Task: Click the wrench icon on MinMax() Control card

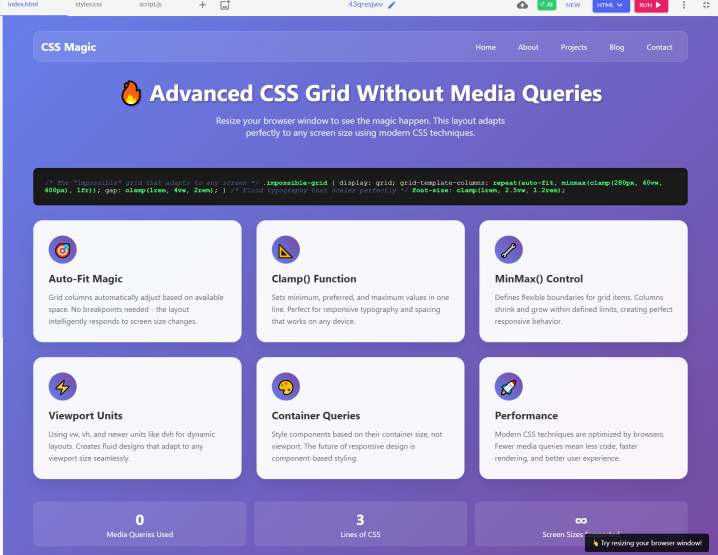Action: (x=509, y=250)
